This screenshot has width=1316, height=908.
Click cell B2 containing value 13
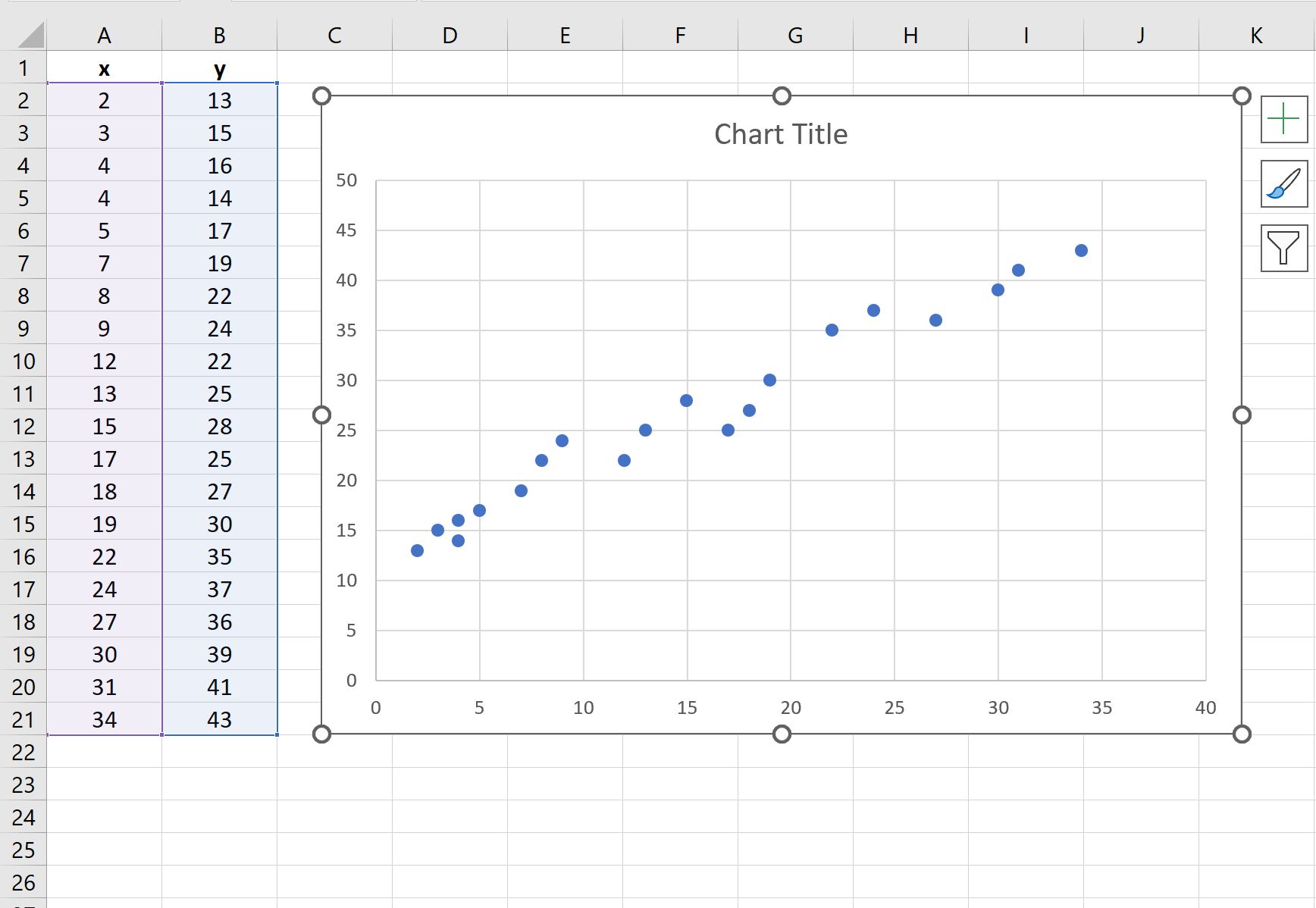[219, 100]
